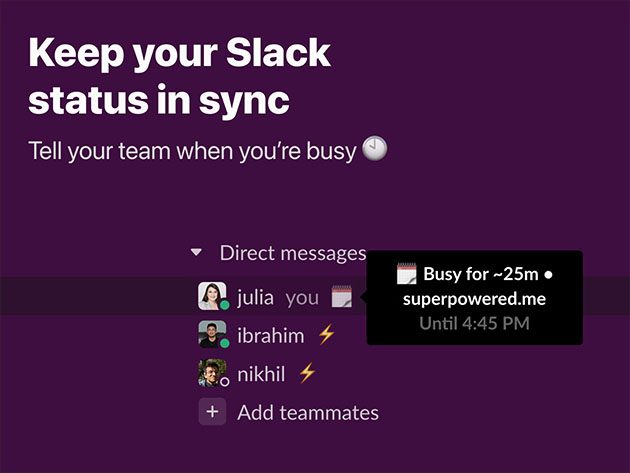
Task: Click julia's green online presence dot
Action: pos(225,305)
